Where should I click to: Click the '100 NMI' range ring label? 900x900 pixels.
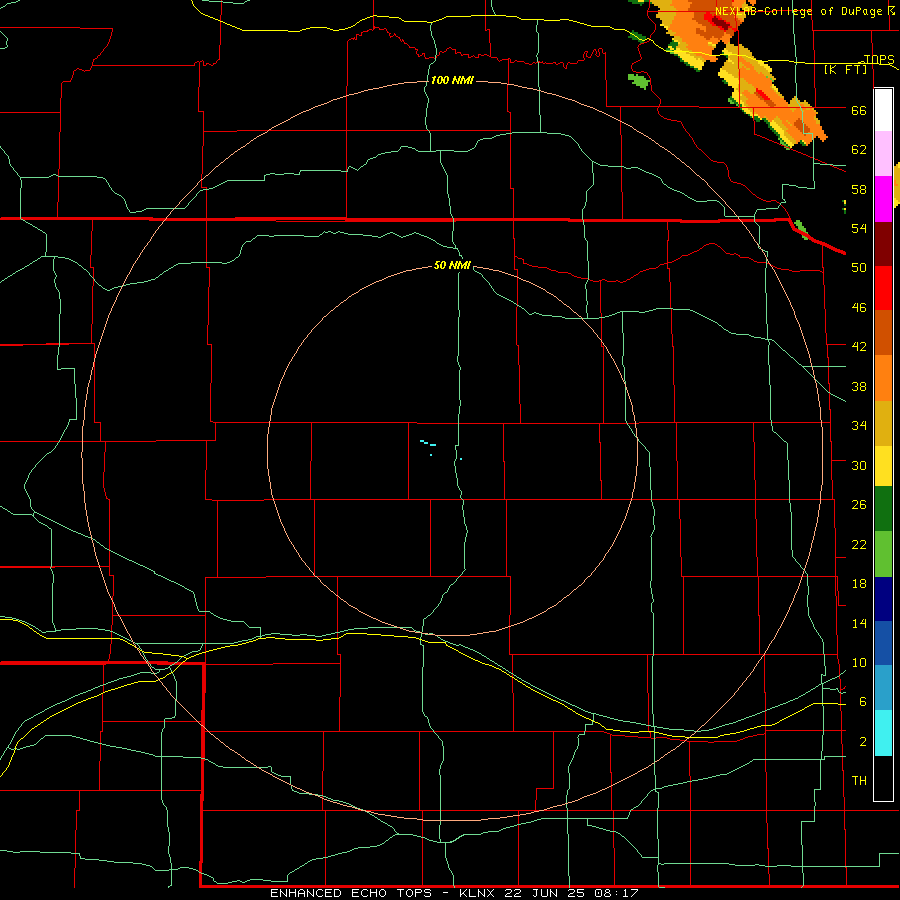click(452, 80)
